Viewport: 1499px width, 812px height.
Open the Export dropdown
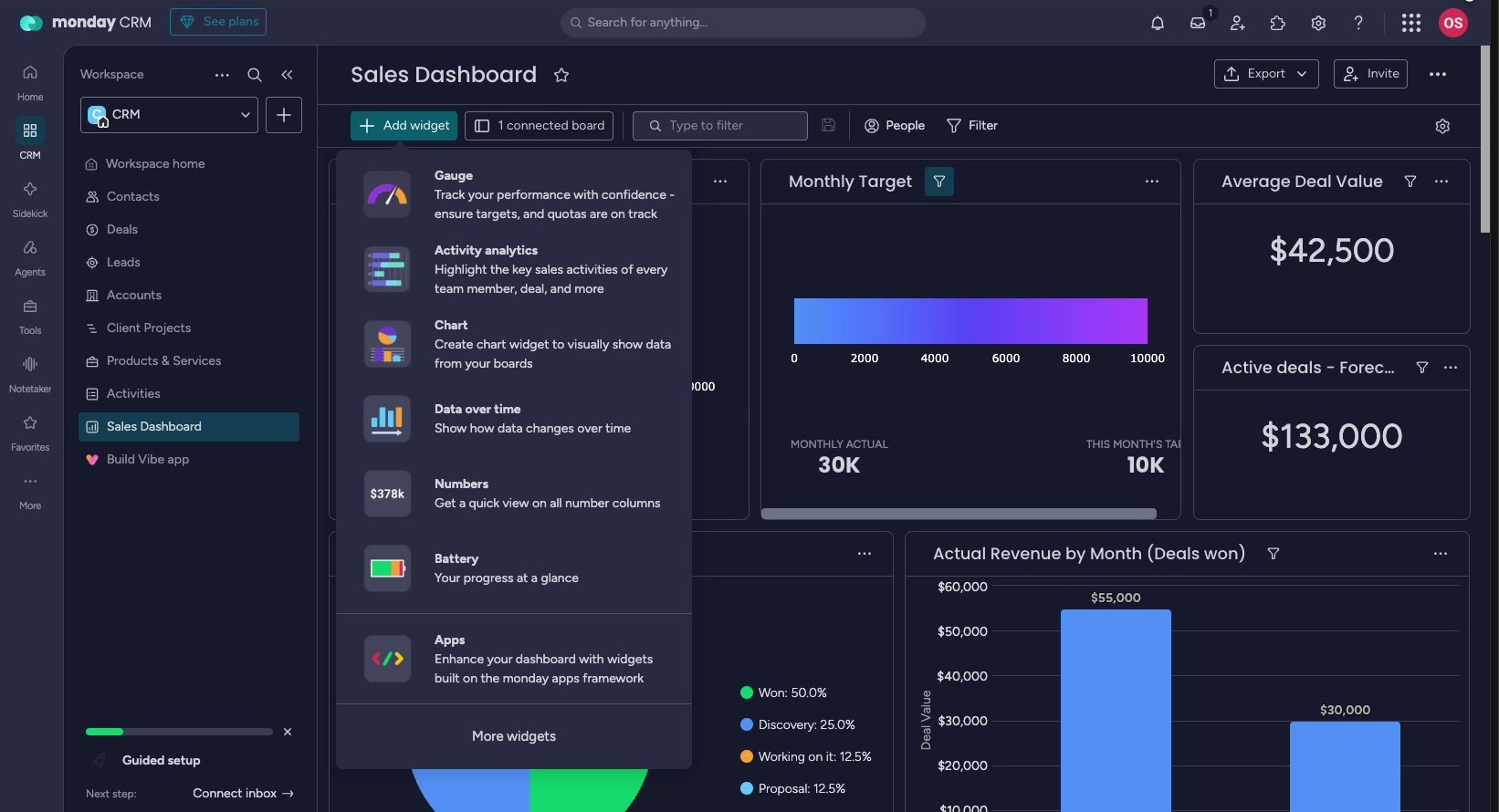pos(1266,74)
